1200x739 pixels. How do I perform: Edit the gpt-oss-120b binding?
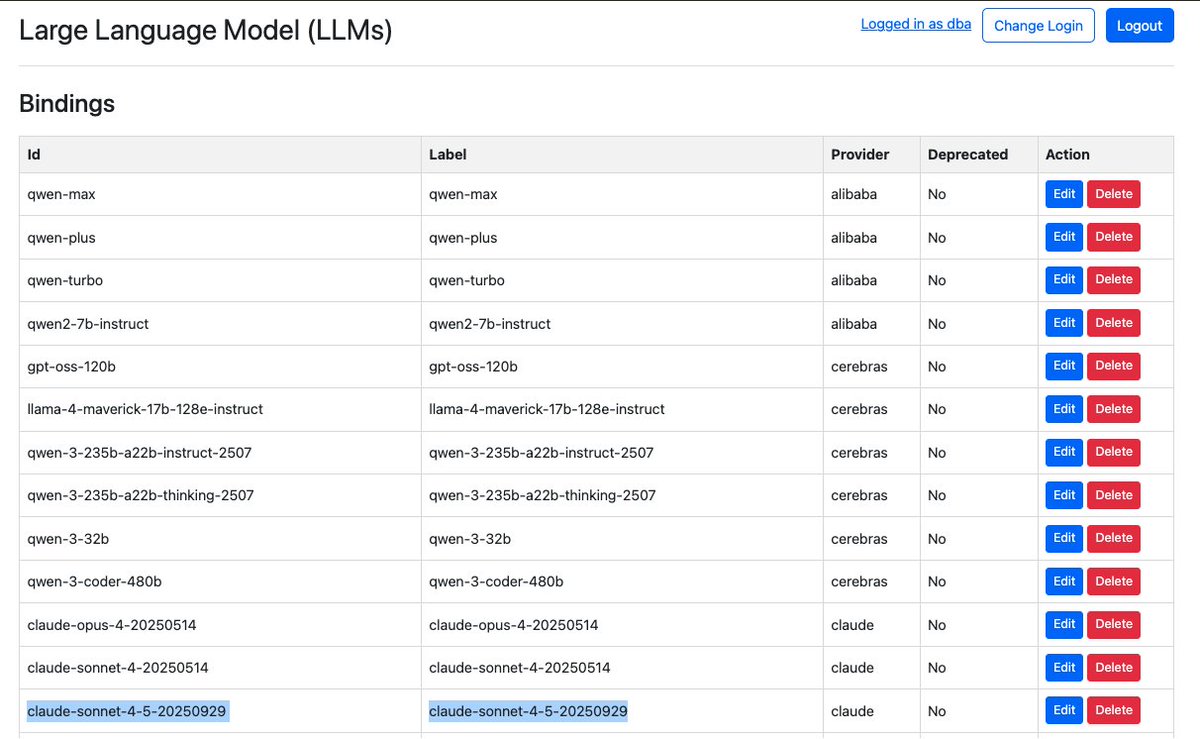click(x=1064, y=366)
